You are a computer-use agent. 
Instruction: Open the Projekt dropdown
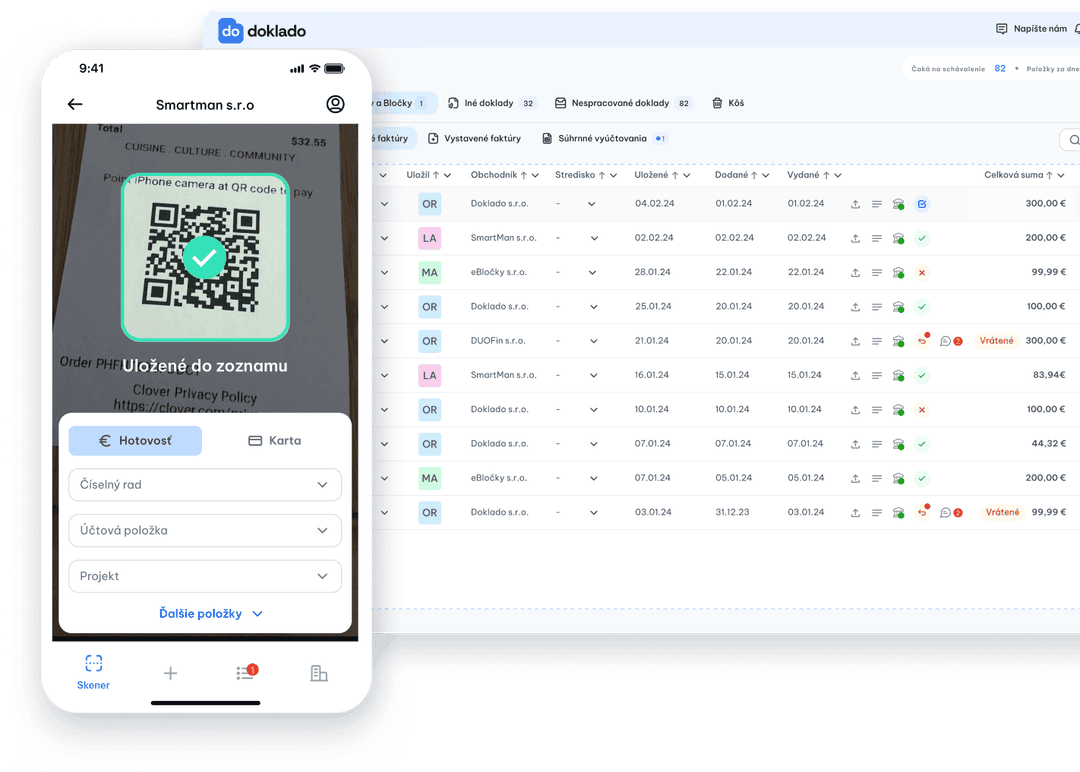[x=205, y=576]
